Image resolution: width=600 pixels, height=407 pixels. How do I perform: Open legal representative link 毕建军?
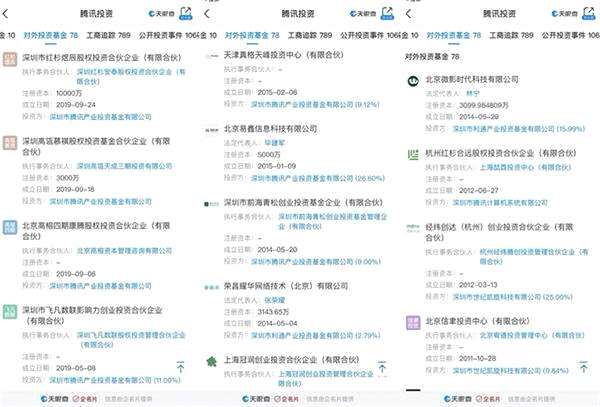(275, 143)
